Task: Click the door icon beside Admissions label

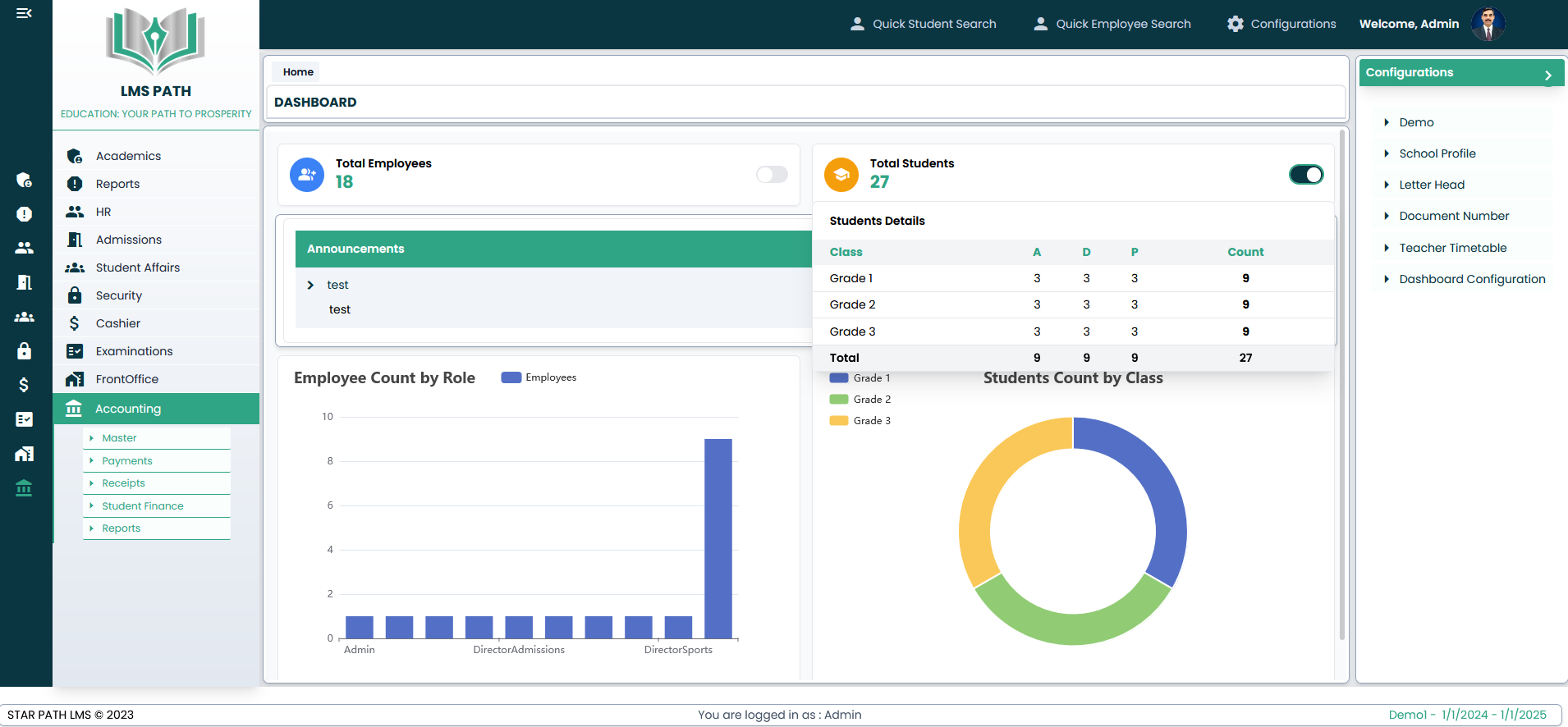Action: click(x=75, y=240)
